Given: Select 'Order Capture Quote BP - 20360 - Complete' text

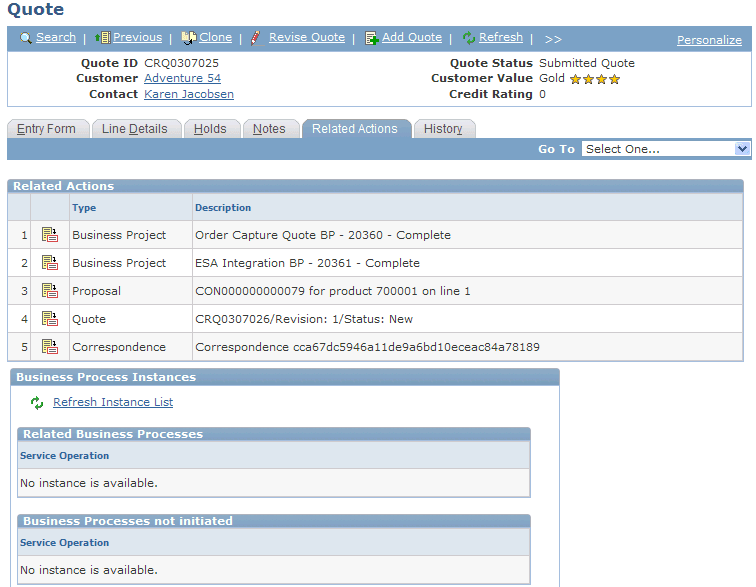Looking at the screenshot, I should tap(323, 235).
